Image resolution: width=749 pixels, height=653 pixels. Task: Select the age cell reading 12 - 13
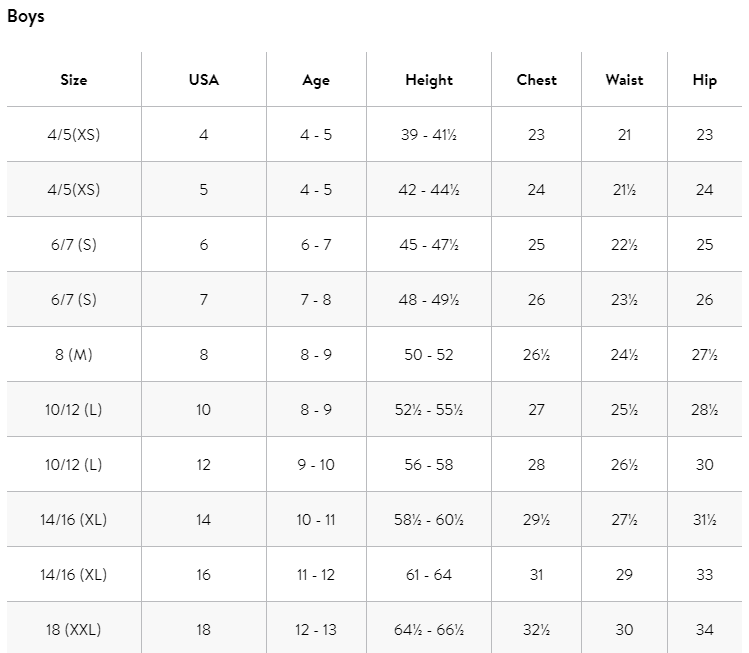tap(316, 630)
